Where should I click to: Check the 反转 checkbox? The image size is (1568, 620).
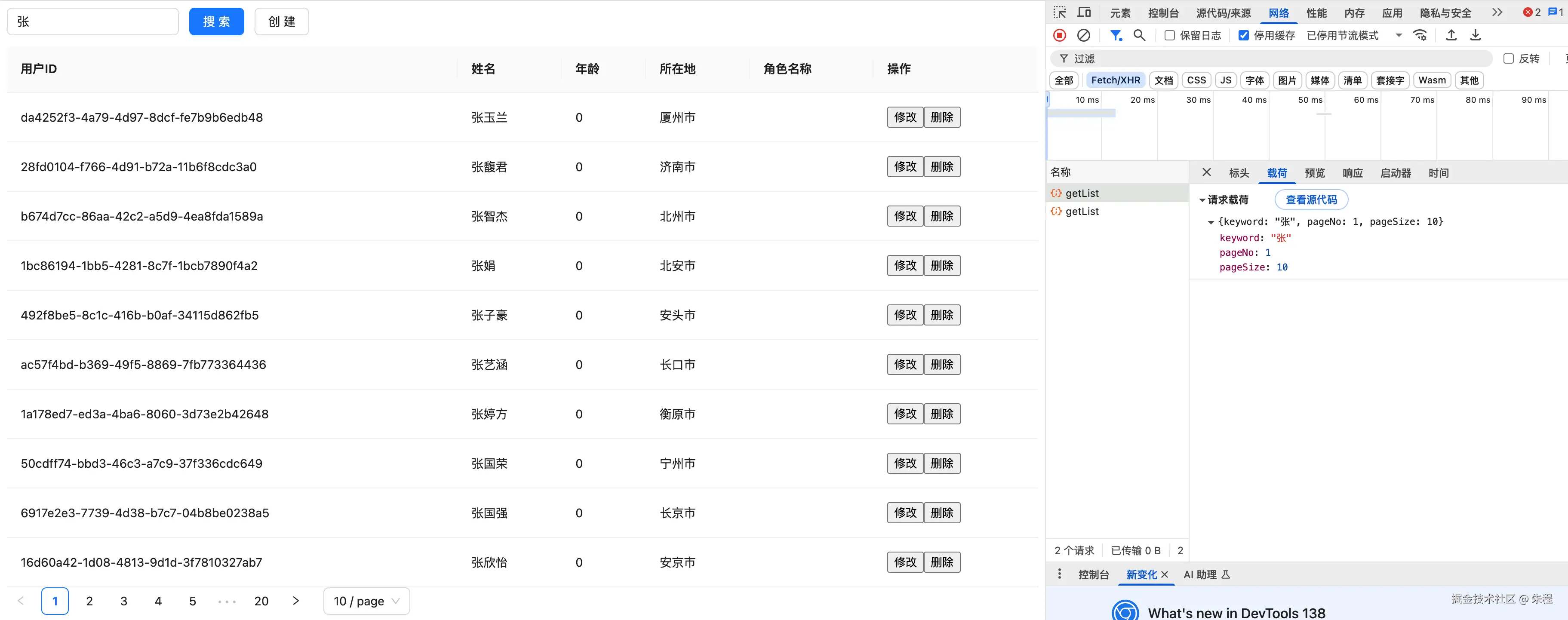1508,58
